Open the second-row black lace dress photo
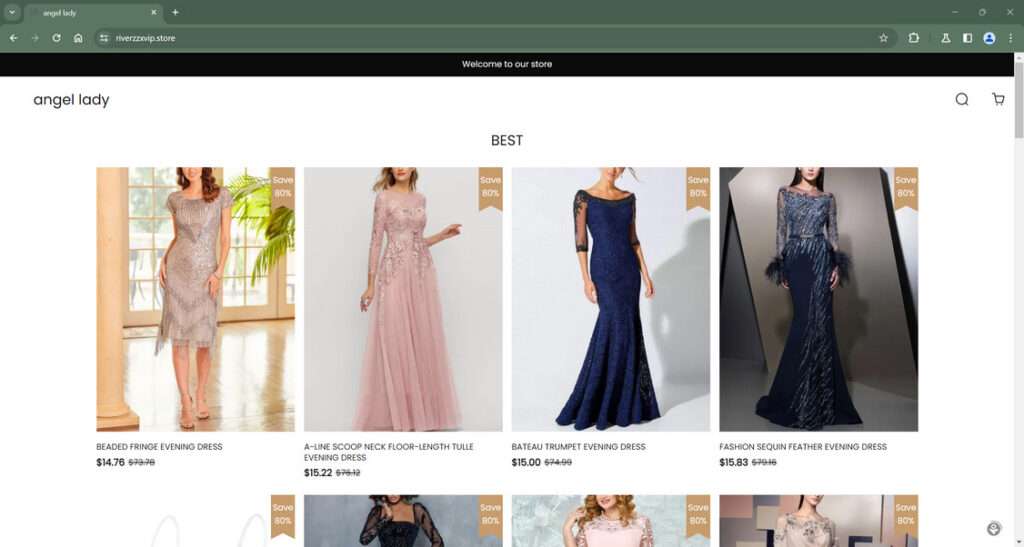 click(x=403, y=521)
